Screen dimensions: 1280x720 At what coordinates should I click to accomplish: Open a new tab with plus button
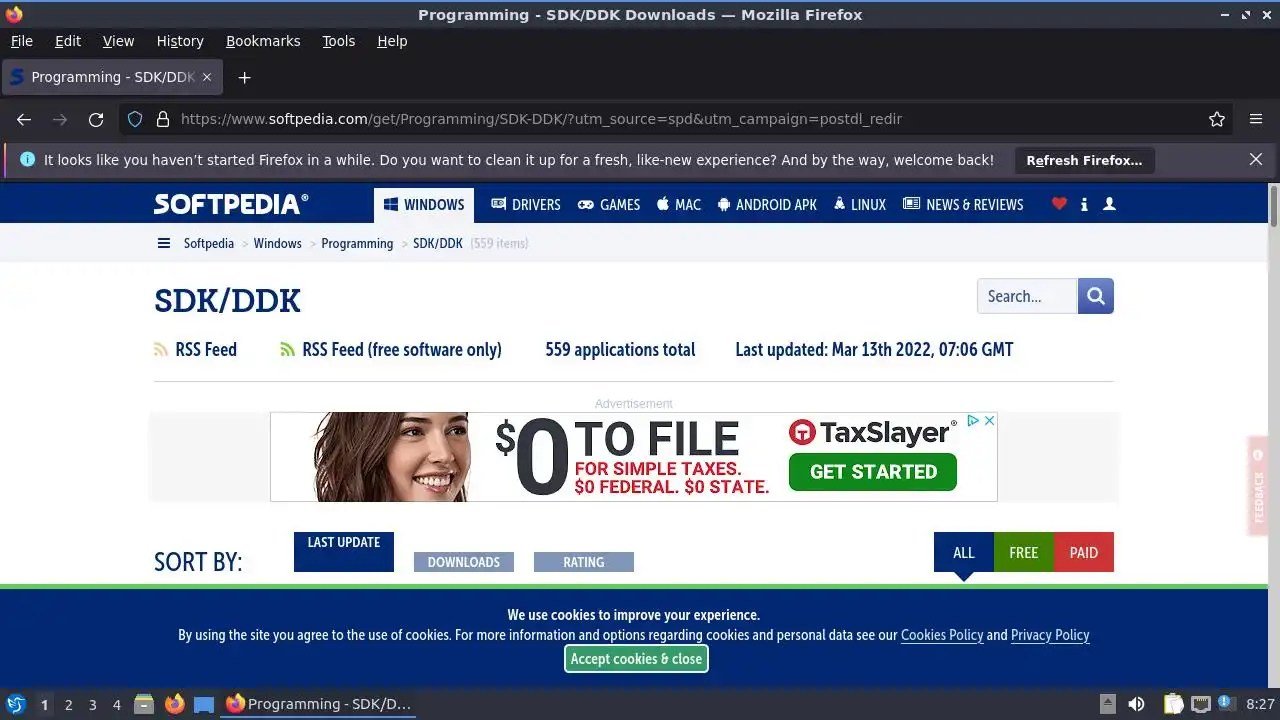click(x=244, y=77)
